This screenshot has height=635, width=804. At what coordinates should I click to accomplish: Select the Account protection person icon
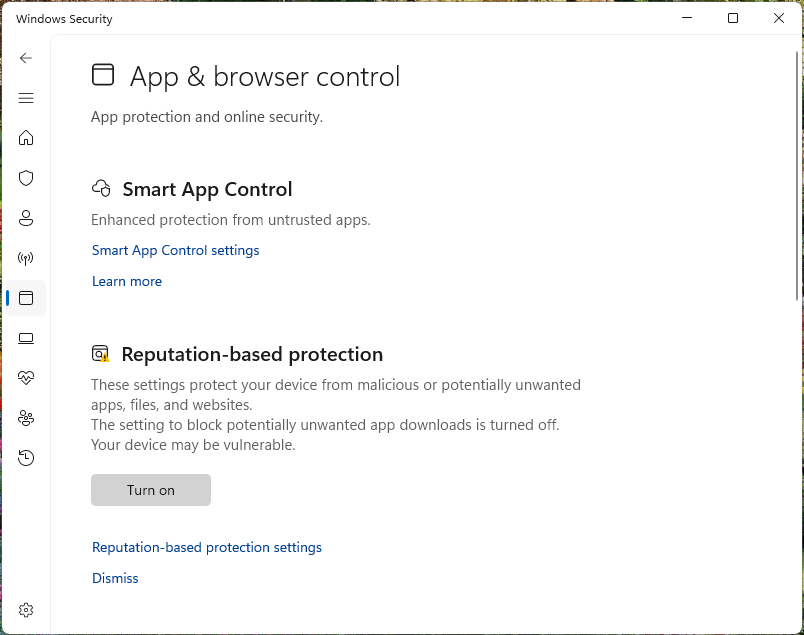(26, 218)
